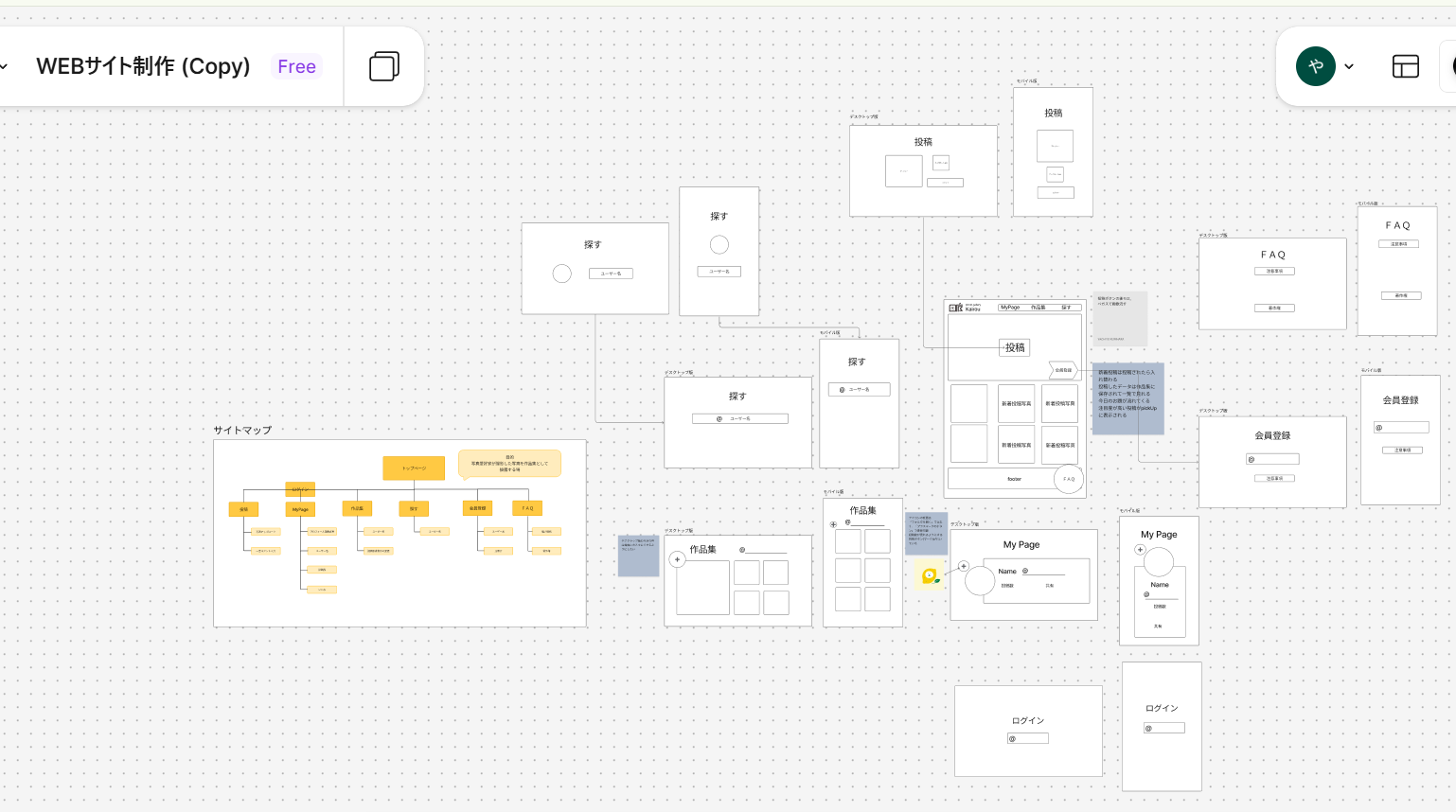Select the lemon image on the canvas
This screenshot has height=812, width=1456.
coord(930,575)
